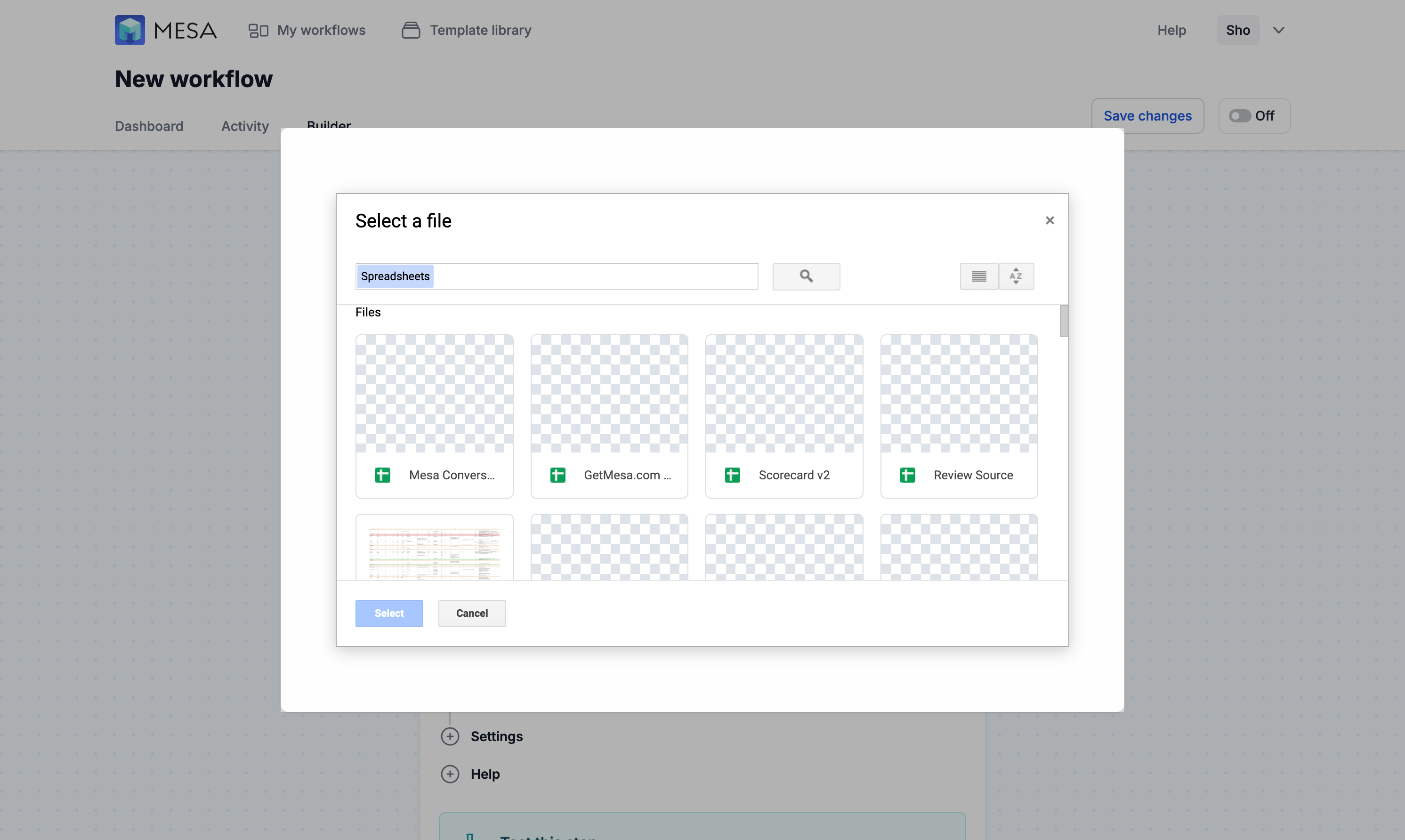Click the Files section label
This screenshot has width=1405, height=840.
coord(368,312)
